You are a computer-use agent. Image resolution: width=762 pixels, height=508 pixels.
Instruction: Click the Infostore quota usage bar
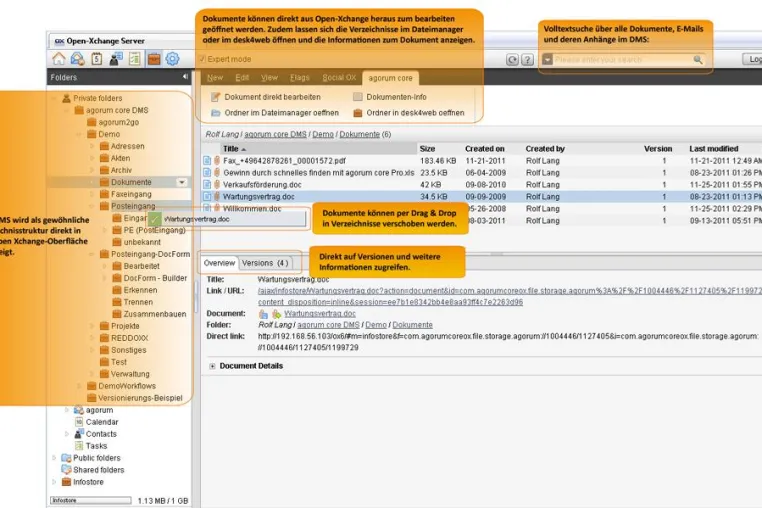coord(91,500)
